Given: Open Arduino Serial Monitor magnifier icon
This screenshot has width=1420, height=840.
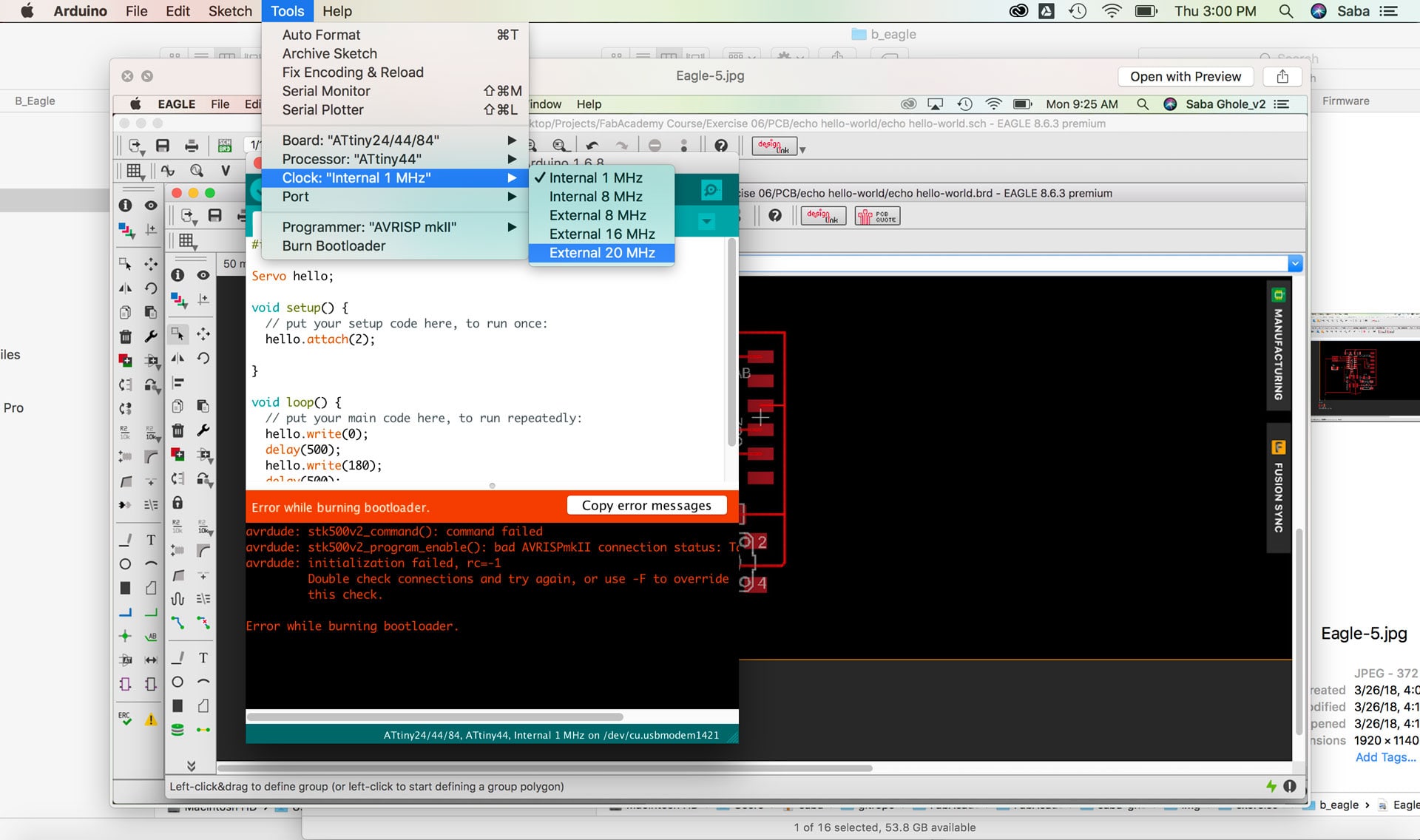Looking at the screenshot, I should (x=711, y=190).
